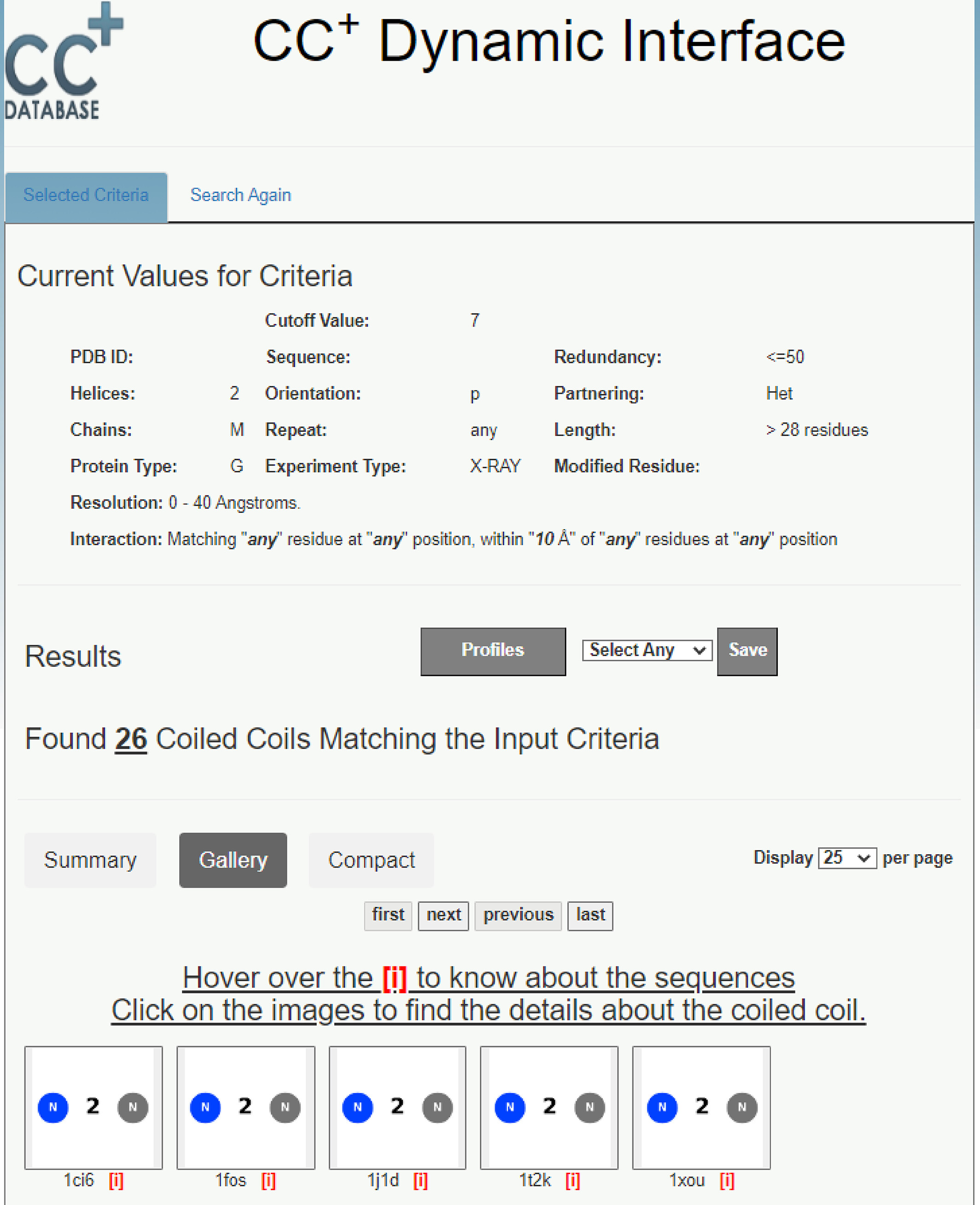Click the 1fos PDB ID label

231,1180
